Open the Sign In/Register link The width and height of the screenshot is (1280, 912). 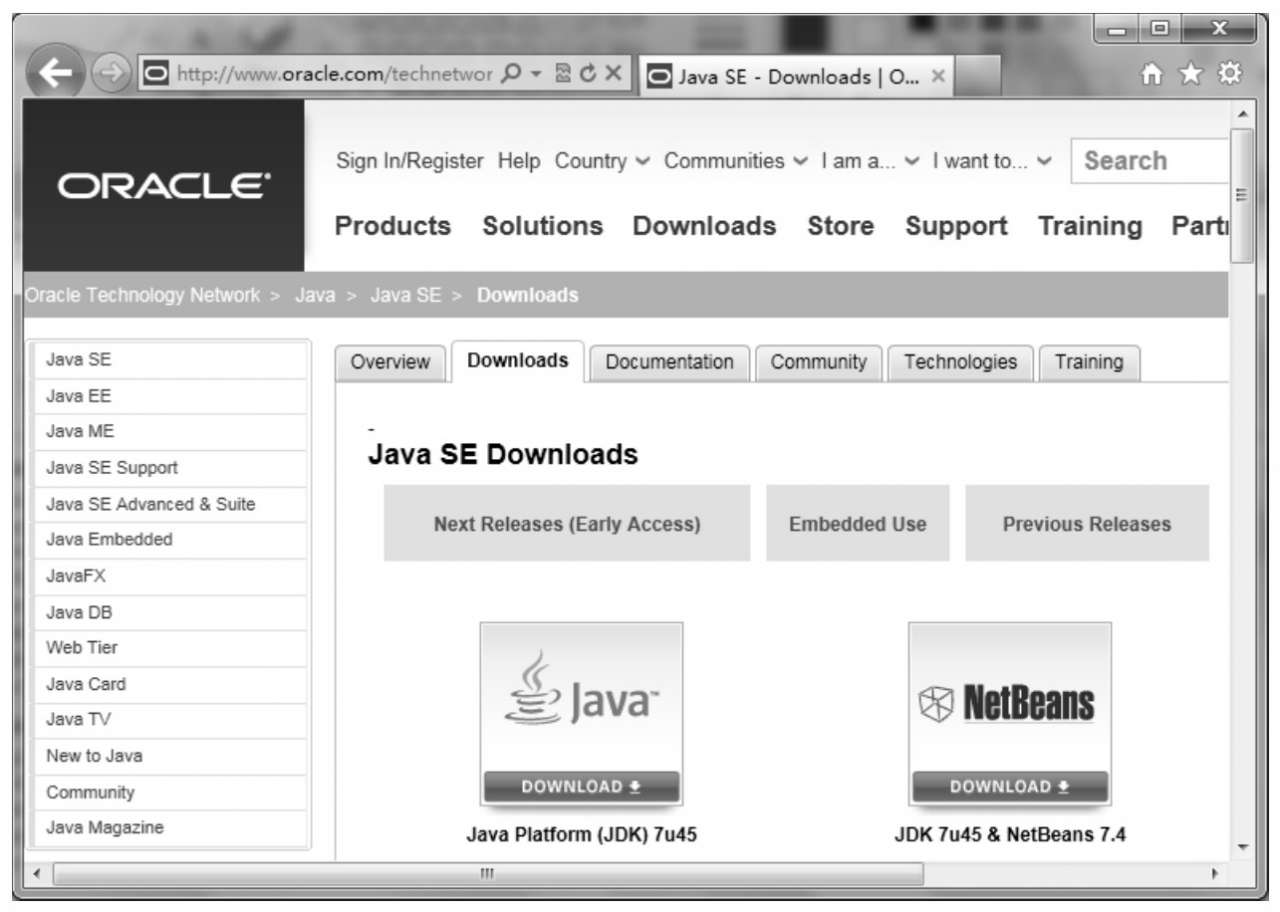click(409, 161)
